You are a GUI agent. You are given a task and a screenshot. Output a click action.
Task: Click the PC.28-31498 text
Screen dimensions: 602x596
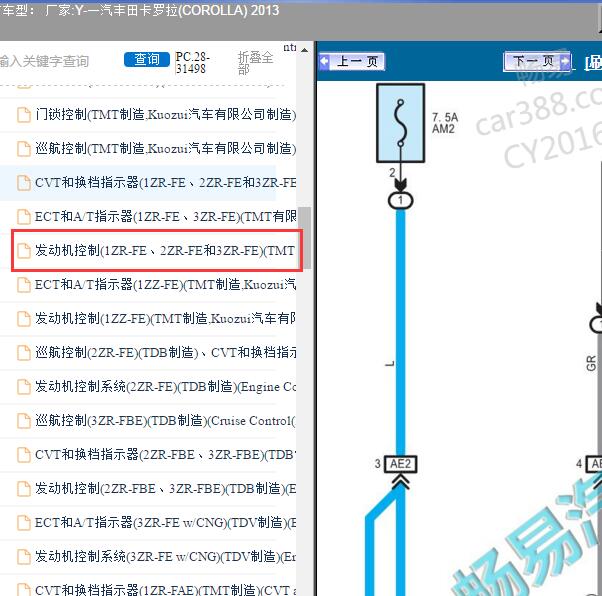tap(192, 63)
